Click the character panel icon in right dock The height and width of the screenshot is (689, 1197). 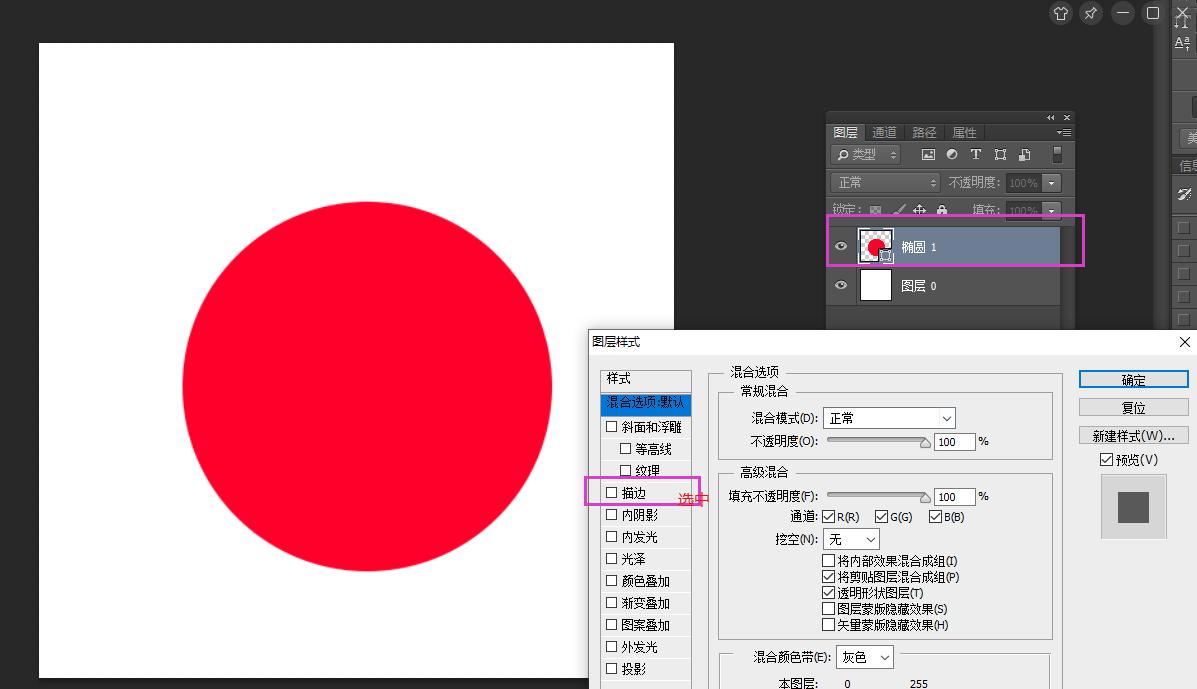[x=1182, y=43]
